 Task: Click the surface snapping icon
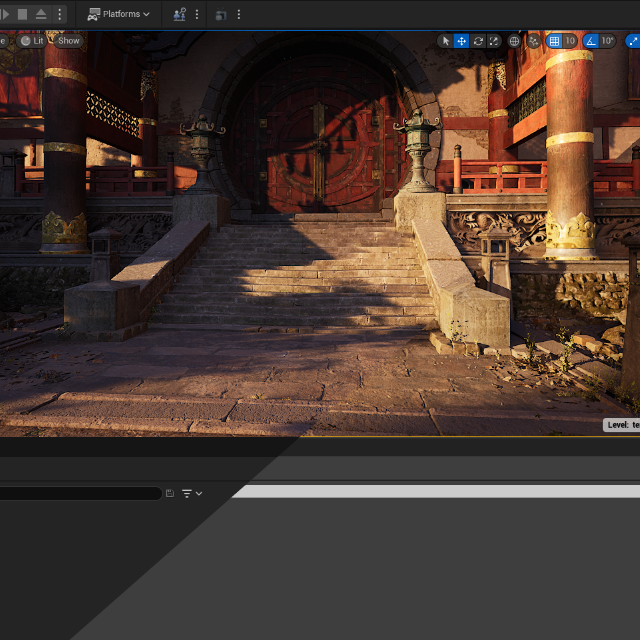[x=533, y=41]
